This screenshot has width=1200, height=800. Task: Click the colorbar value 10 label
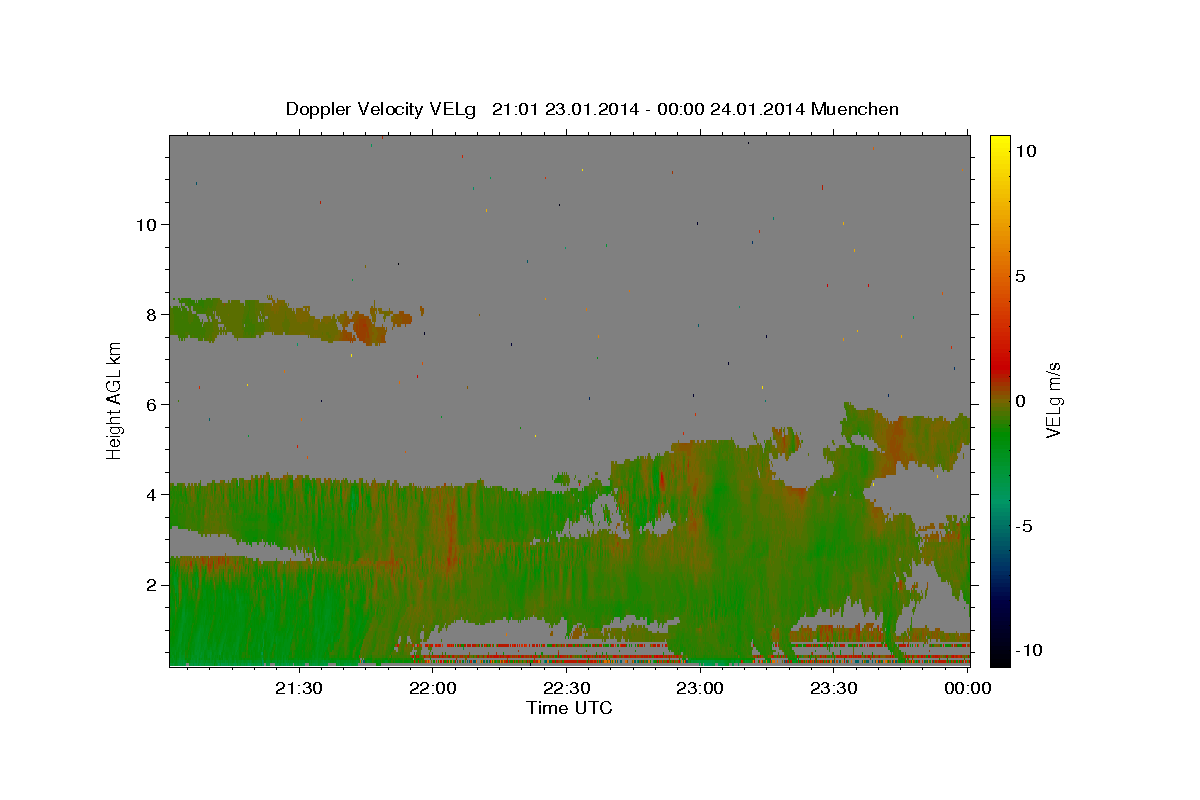tap(1025, 150)
